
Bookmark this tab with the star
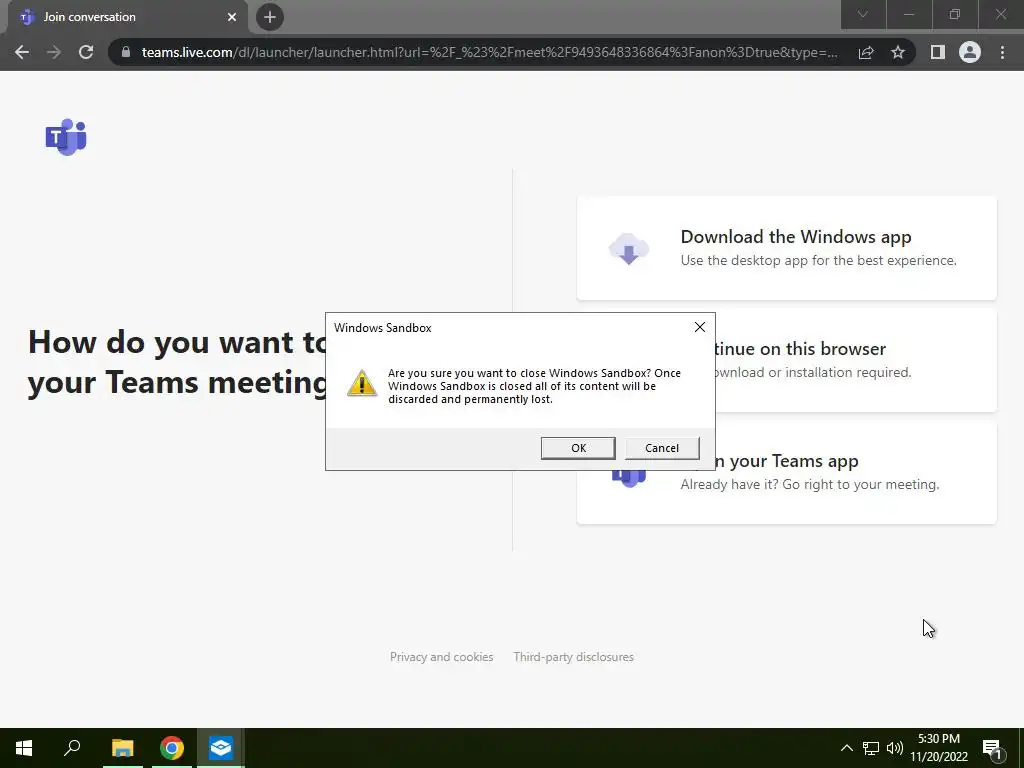point(898,52)
